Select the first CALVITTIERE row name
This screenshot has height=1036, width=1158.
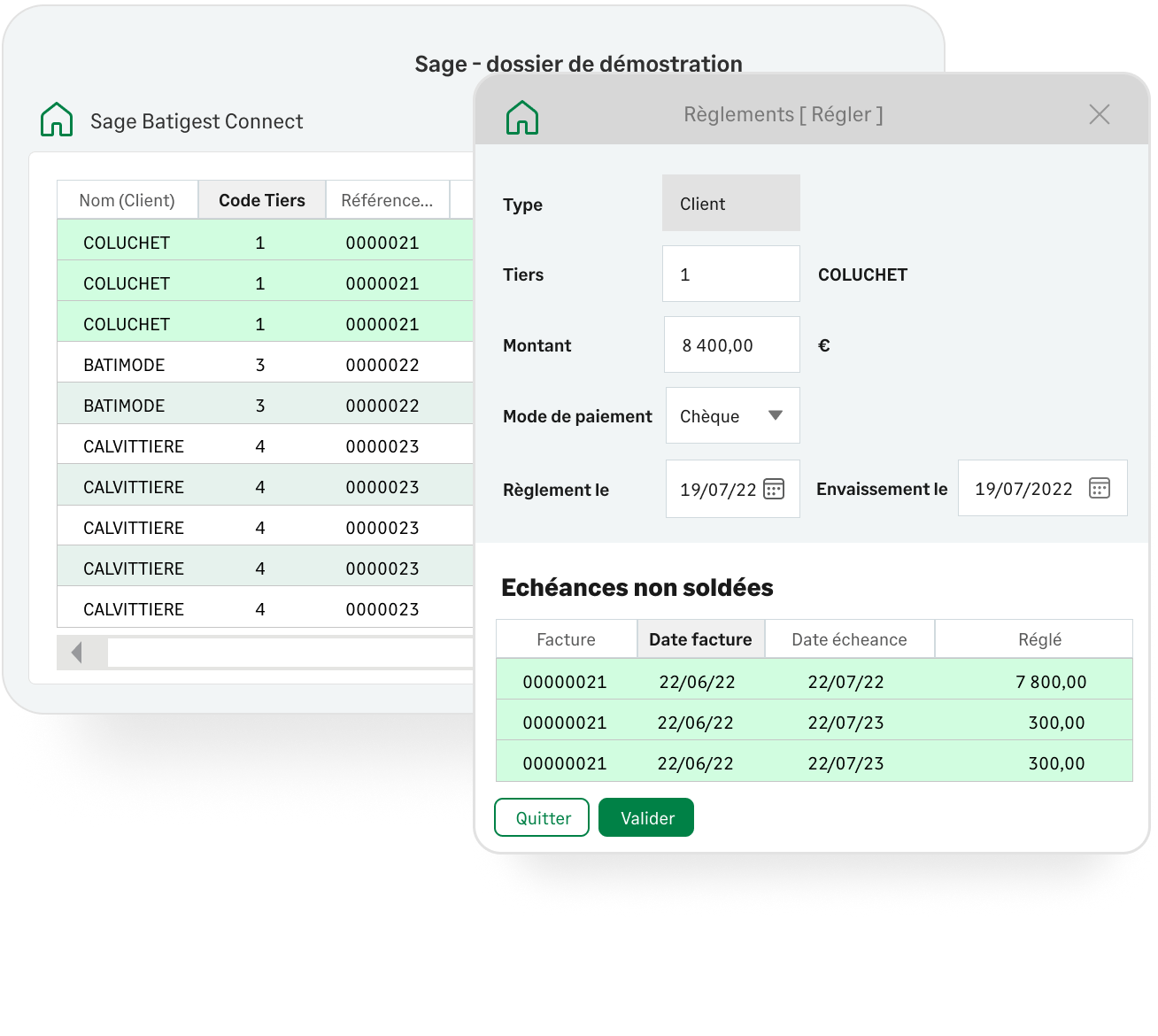pos(134,446)
